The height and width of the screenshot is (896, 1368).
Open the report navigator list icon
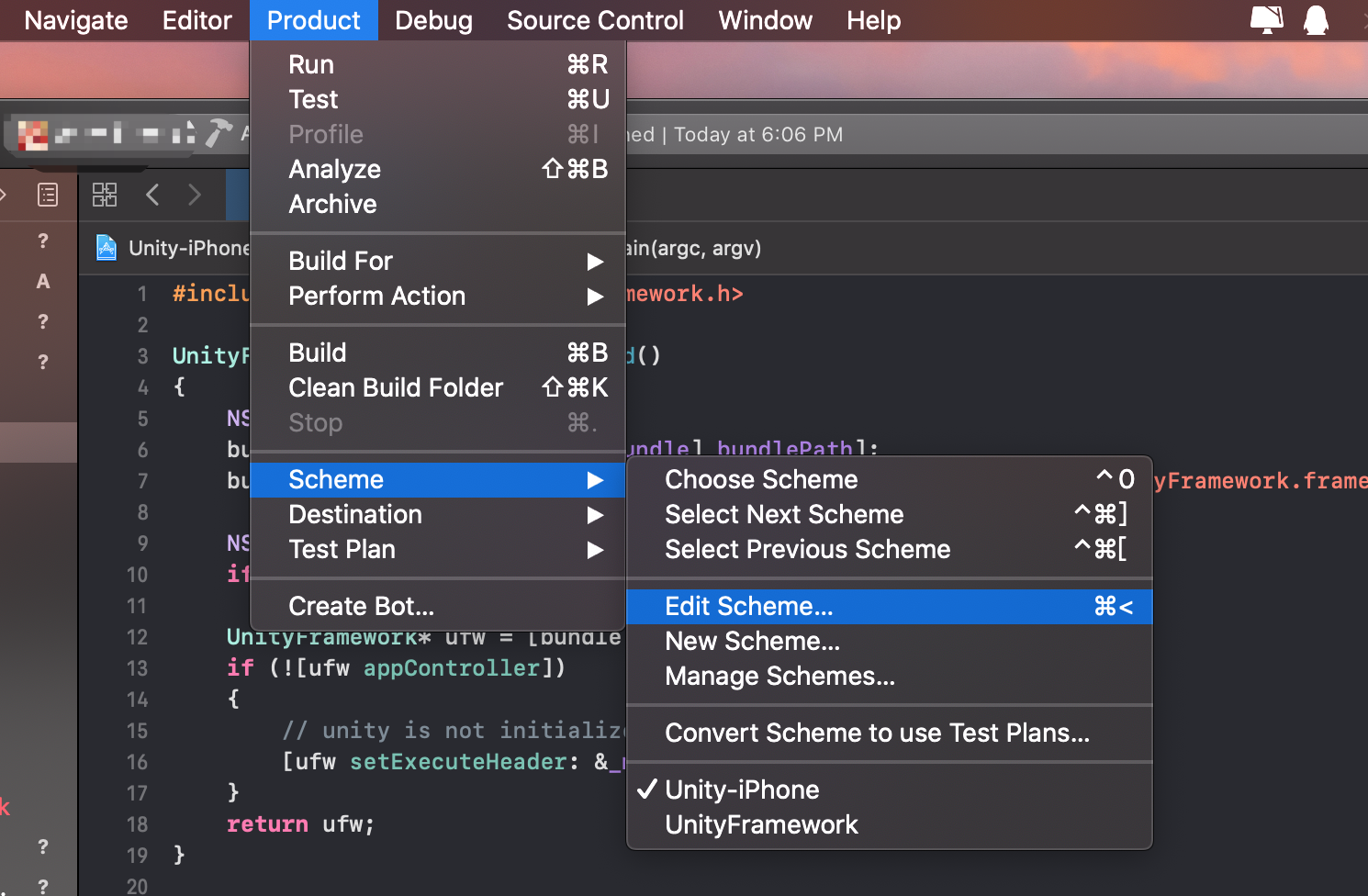(x=48, y=195)
